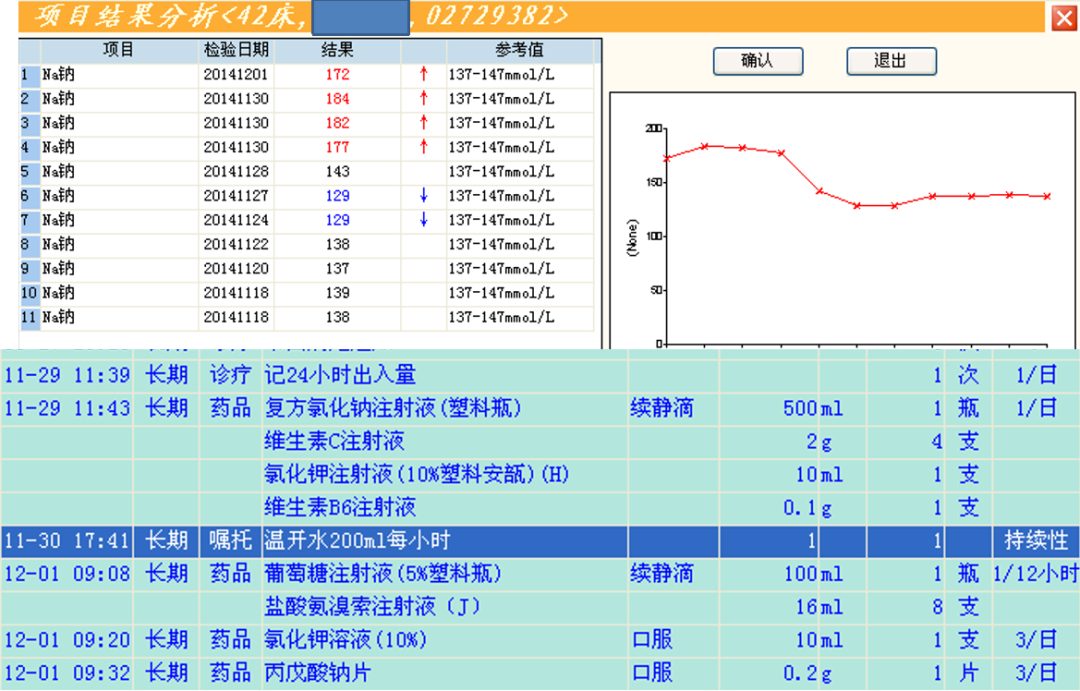Viewport: 1080px width, 691px height.
Task: Click the red up arrow beside result 172
Action: click(x=423, y=75)
